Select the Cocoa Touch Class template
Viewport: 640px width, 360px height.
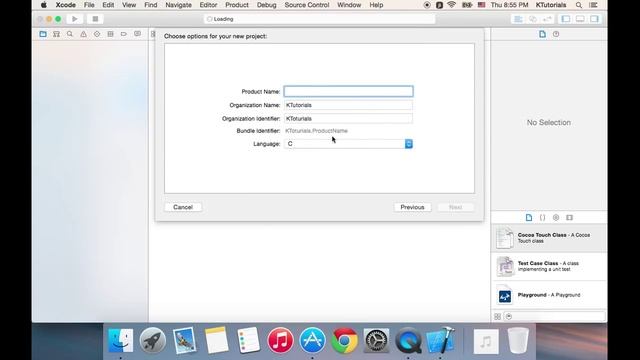(x=549, y=238)
